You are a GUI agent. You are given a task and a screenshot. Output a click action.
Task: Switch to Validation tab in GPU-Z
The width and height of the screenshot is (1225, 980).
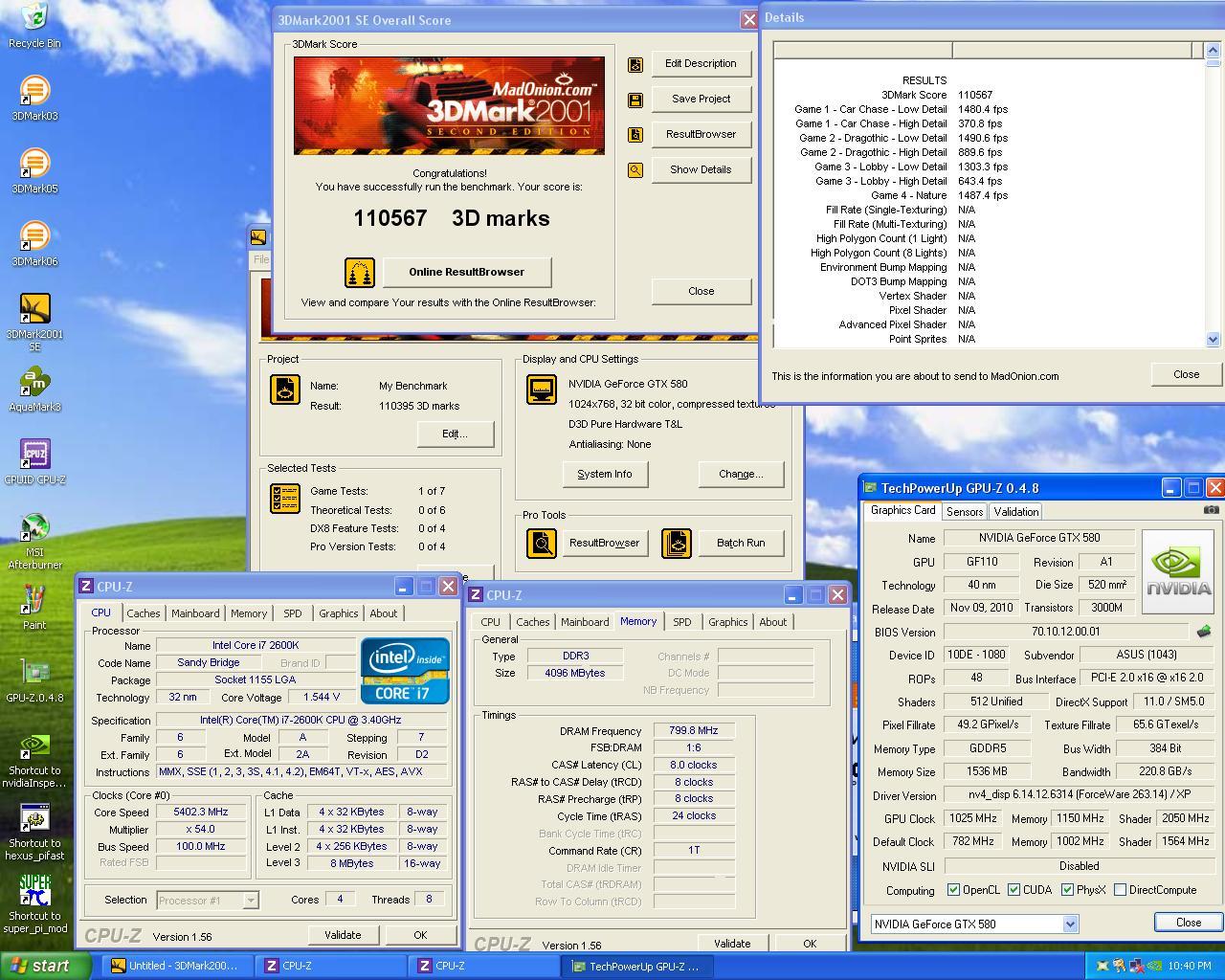tap(1016, 512)
